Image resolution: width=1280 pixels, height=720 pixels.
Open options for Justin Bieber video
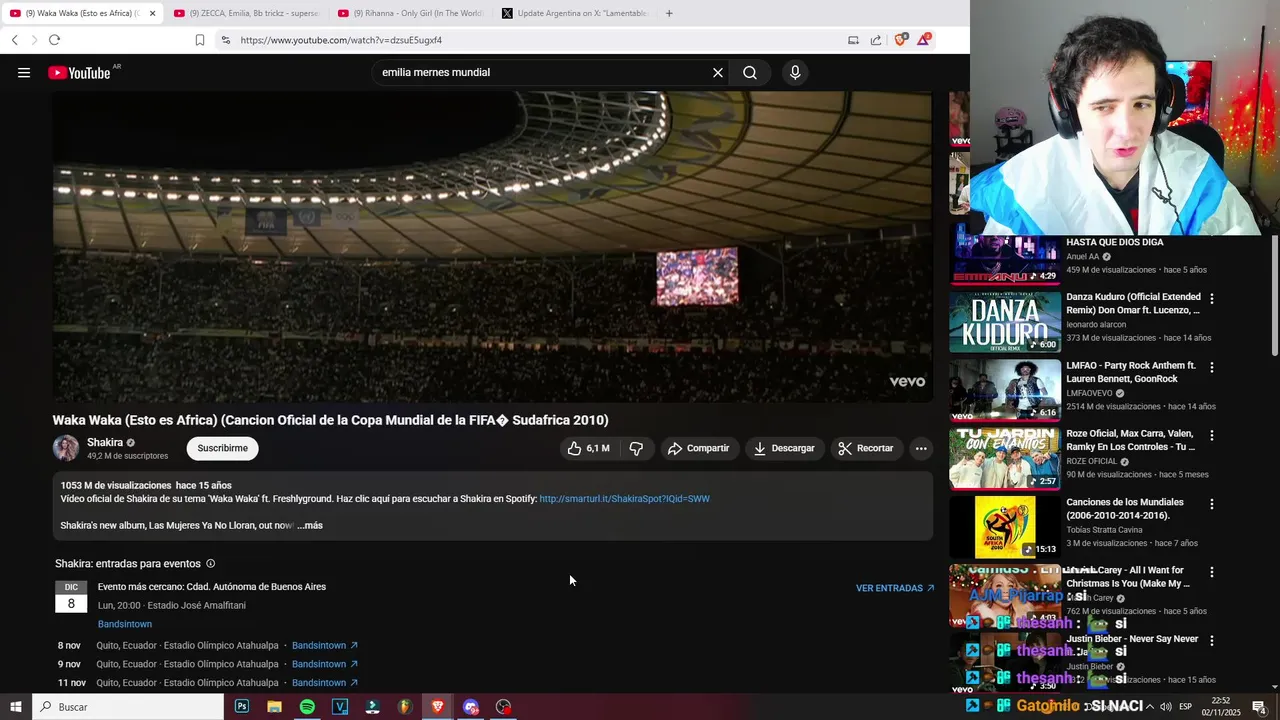[x=1212, y=640]
